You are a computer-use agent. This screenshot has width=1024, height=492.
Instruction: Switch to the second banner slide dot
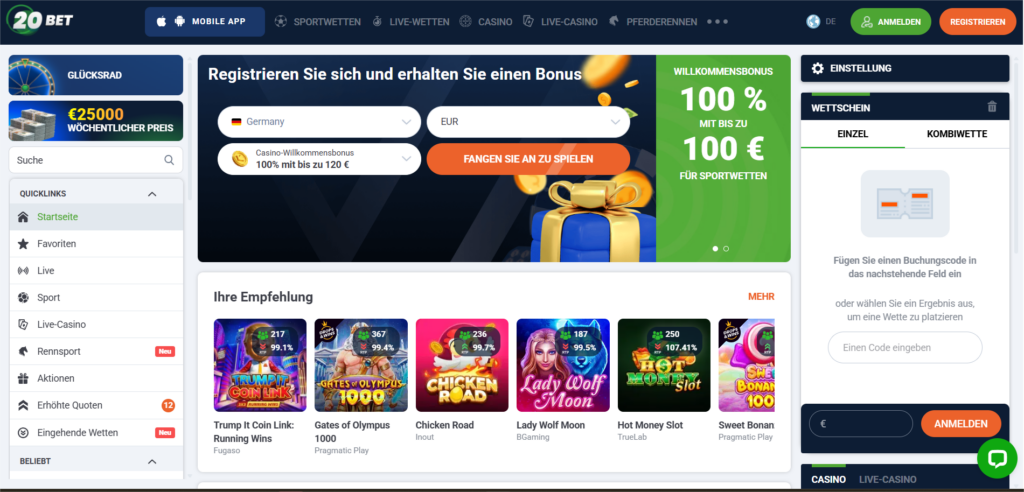[x=726, y=248]
